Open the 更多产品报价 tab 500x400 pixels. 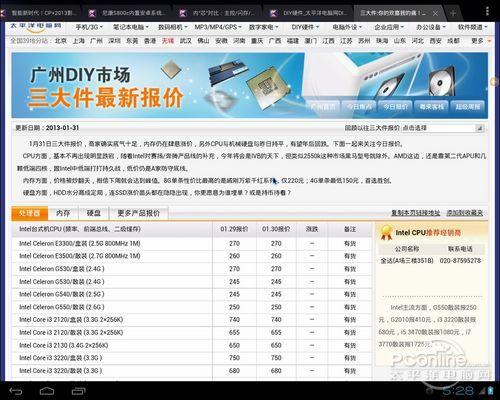[139, 213]
